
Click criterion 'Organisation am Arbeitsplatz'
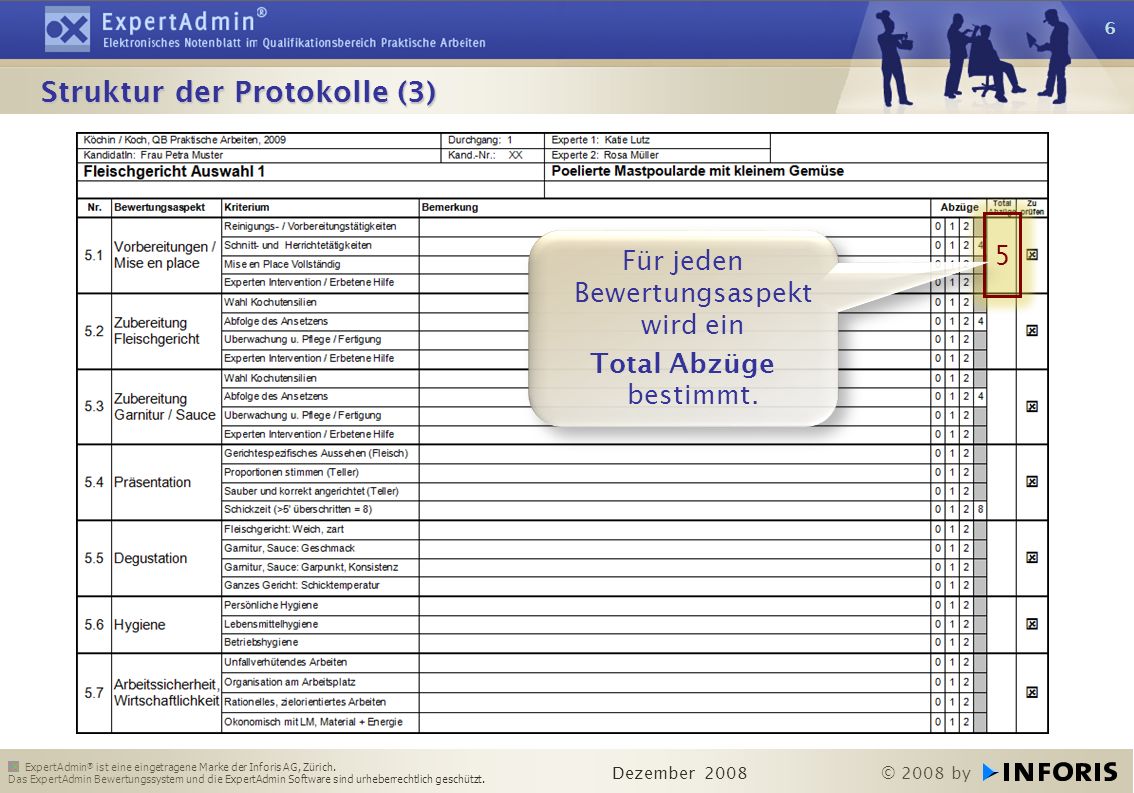click(x=289, y=682)
